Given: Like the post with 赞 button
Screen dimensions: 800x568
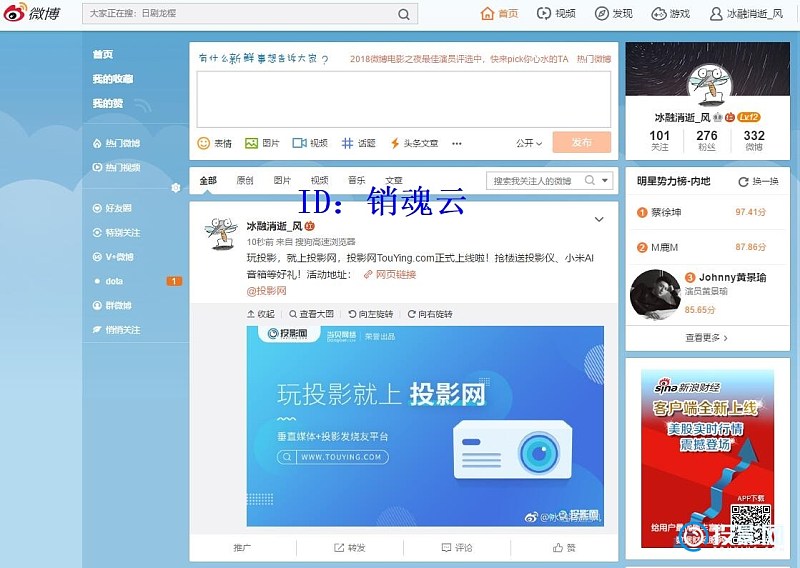Looking at the screenshot, I should pos(564,548).
